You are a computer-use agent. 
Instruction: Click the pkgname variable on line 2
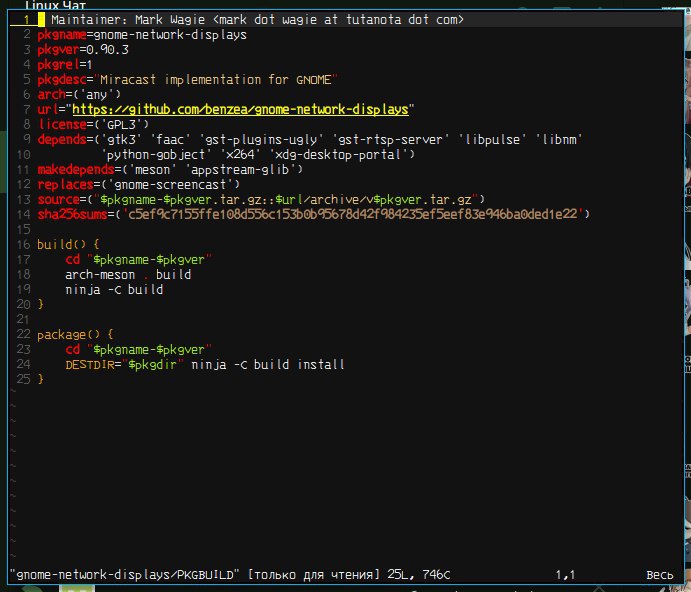pos(62,35)
